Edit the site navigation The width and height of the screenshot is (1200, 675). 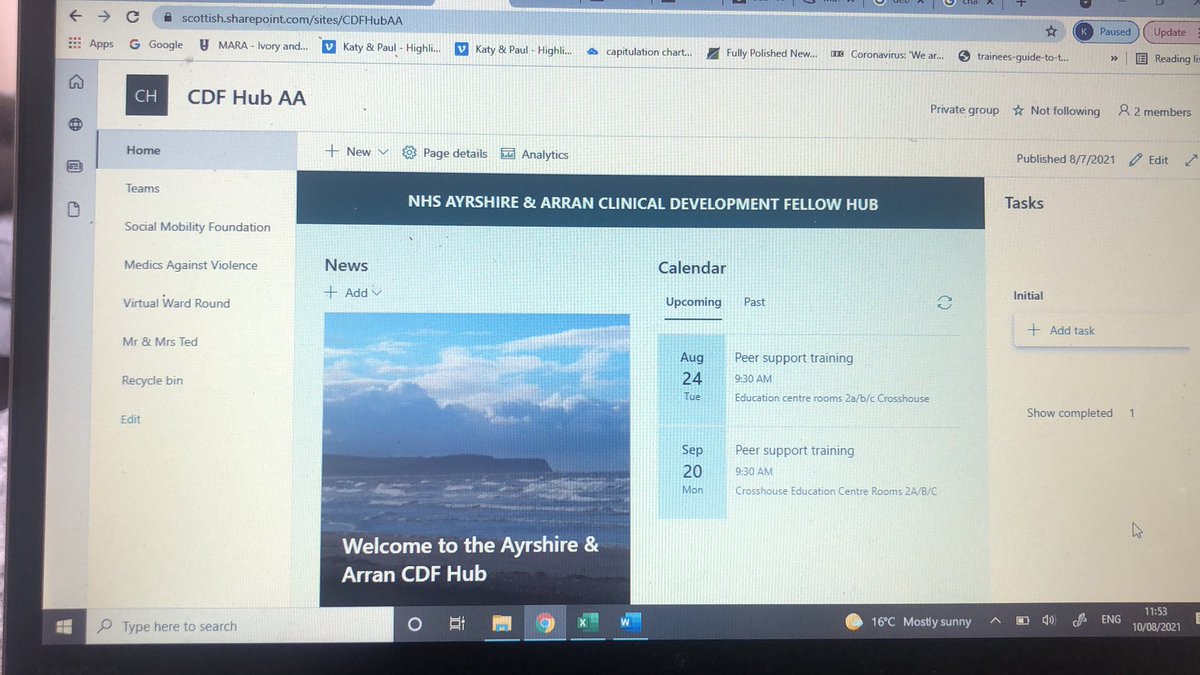click(x=131, y=420)
